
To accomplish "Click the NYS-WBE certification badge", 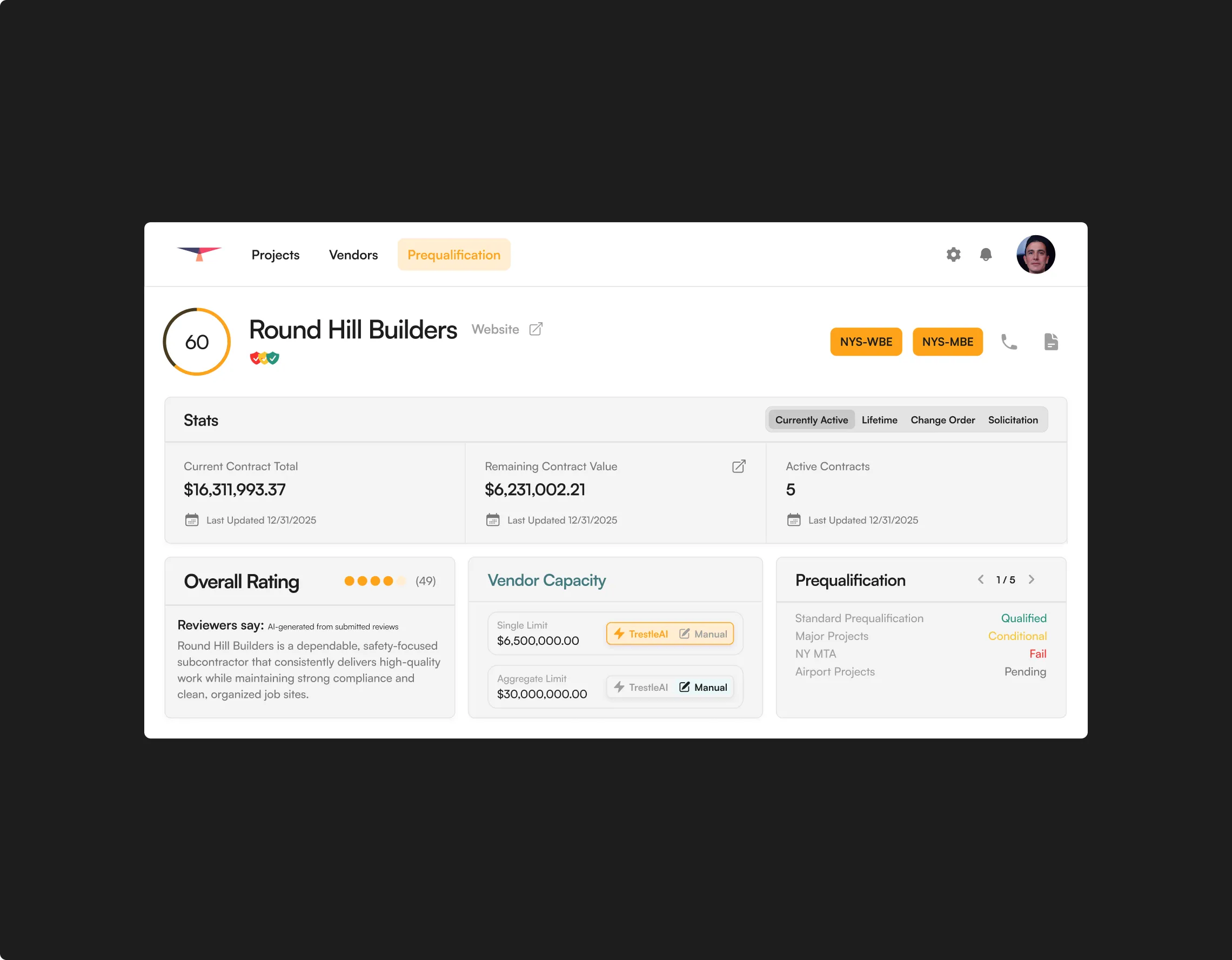I will [x=866, y=342].
